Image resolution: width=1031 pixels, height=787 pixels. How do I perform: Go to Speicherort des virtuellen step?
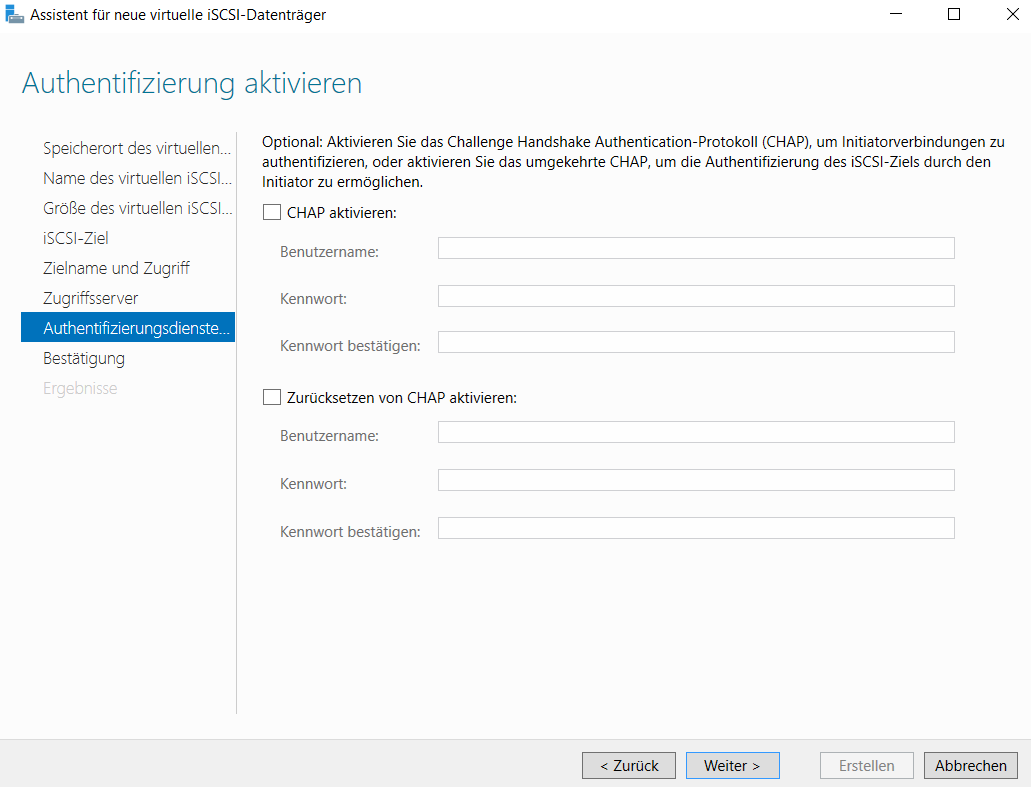tap(137, 148)
